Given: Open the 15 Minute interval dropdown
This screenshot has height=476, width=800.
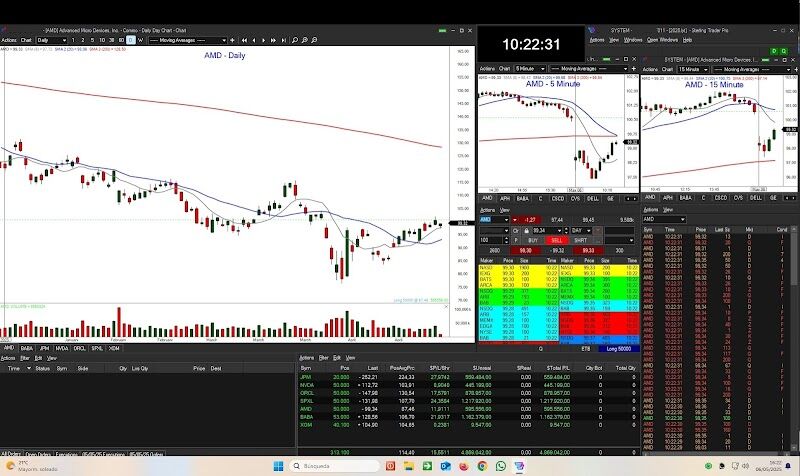Looking at the screenshot, I should coord(693,69).
